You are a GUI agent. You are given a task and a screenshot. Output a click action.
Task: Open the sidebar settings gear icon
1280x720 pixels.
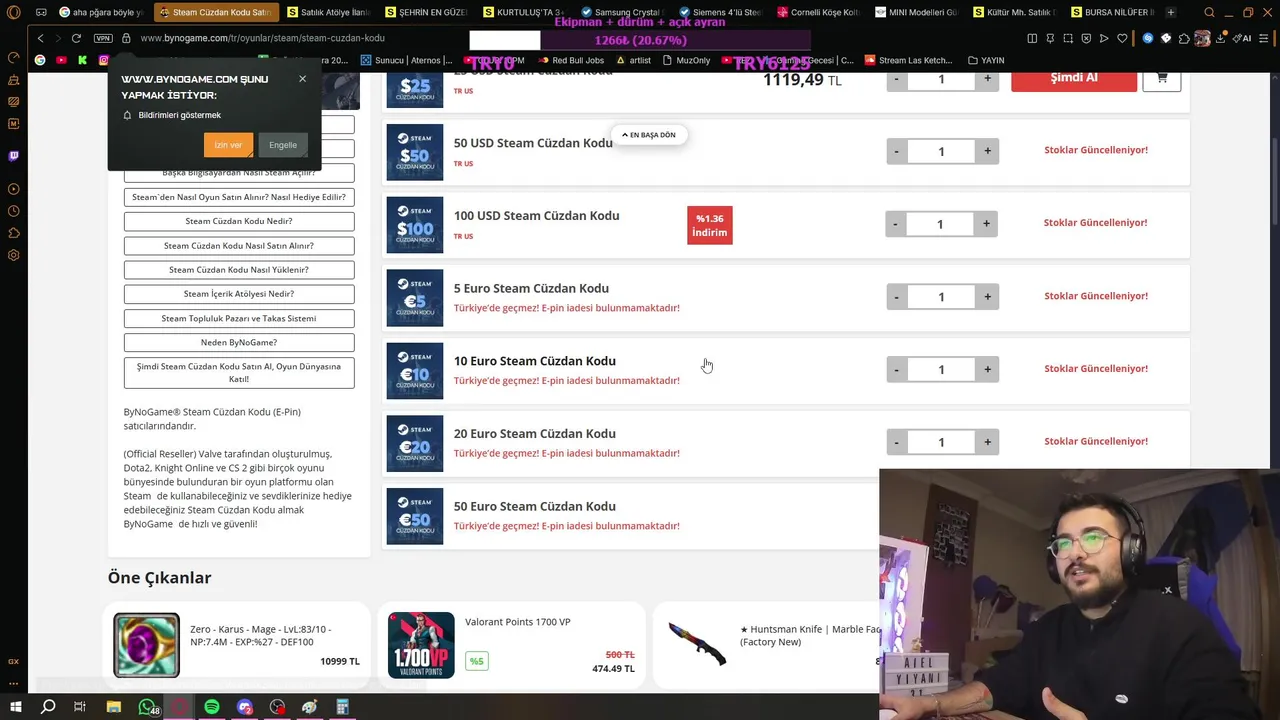13,255
